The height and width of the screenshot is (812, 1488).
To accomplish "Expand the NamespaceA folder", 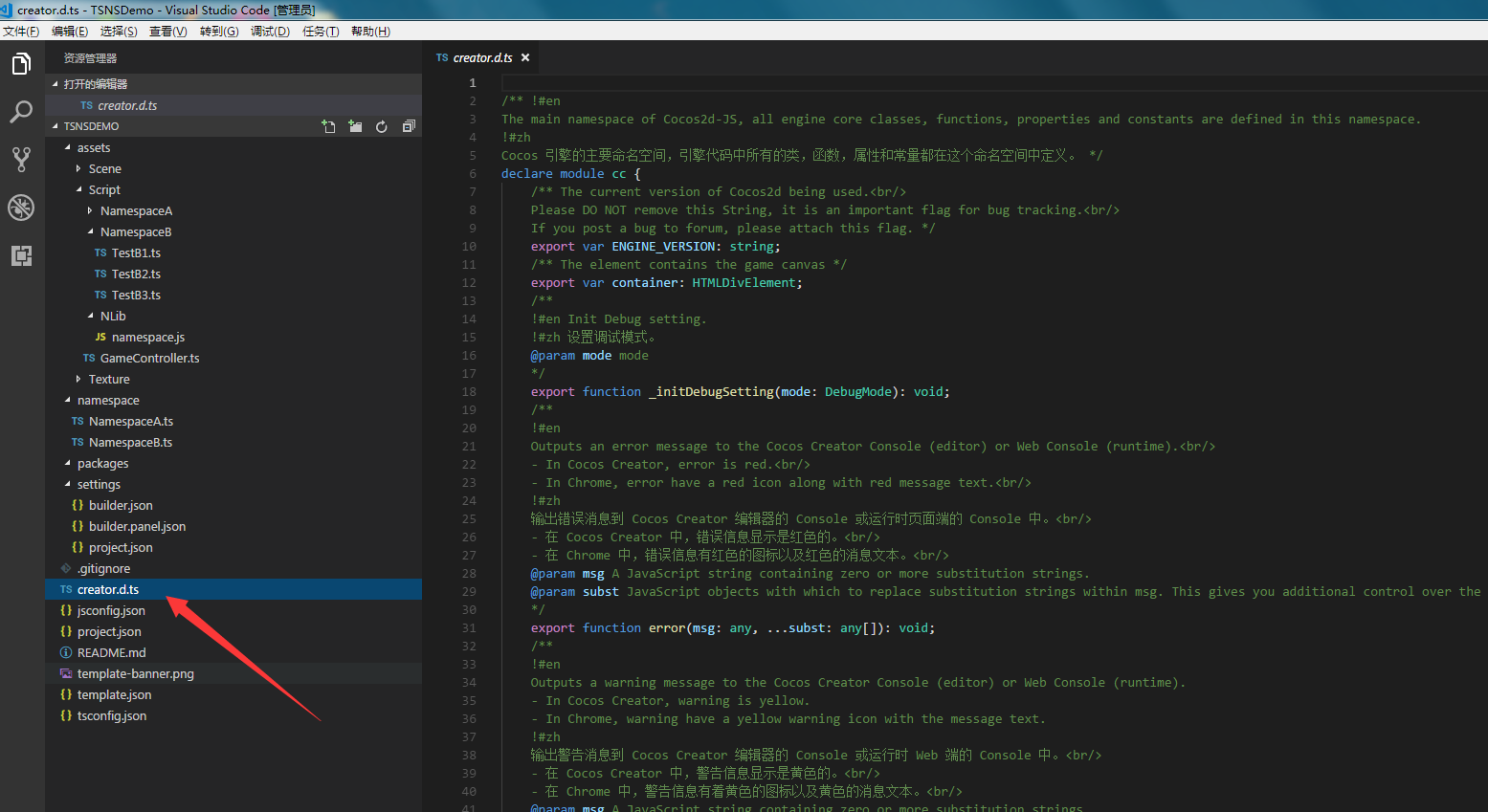I will point(136,210).
